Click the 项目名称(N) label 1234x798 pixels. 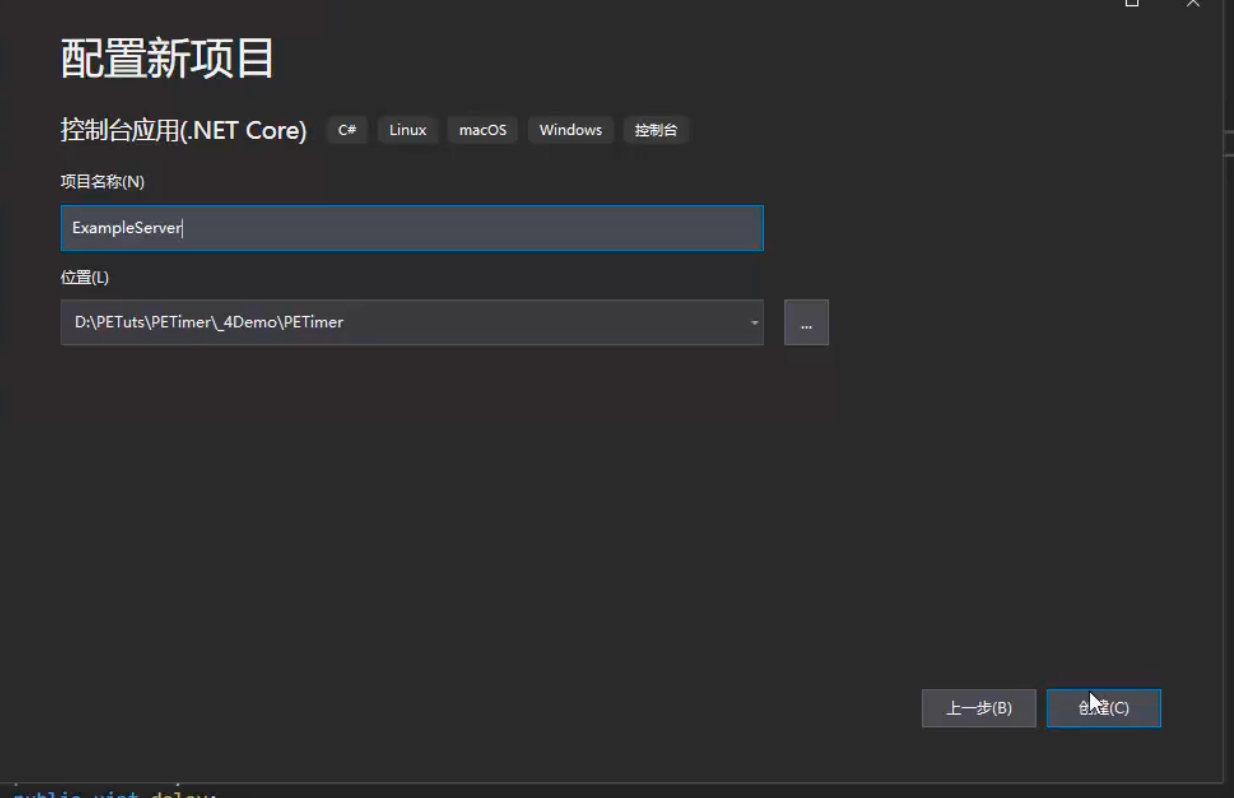(103, 182)
